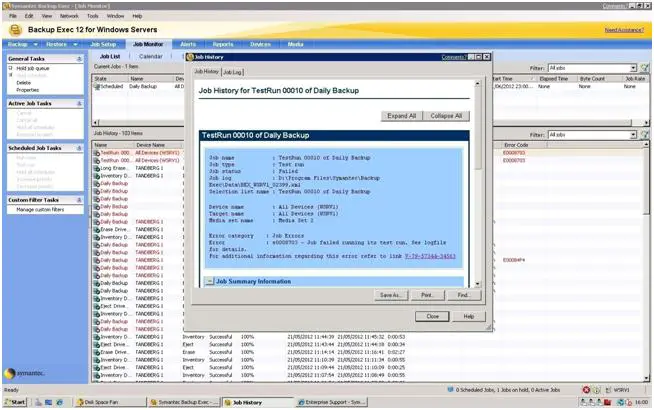Click the failed TestRun job icon in history
654x410 pixels.
click(x=96, y=153)
